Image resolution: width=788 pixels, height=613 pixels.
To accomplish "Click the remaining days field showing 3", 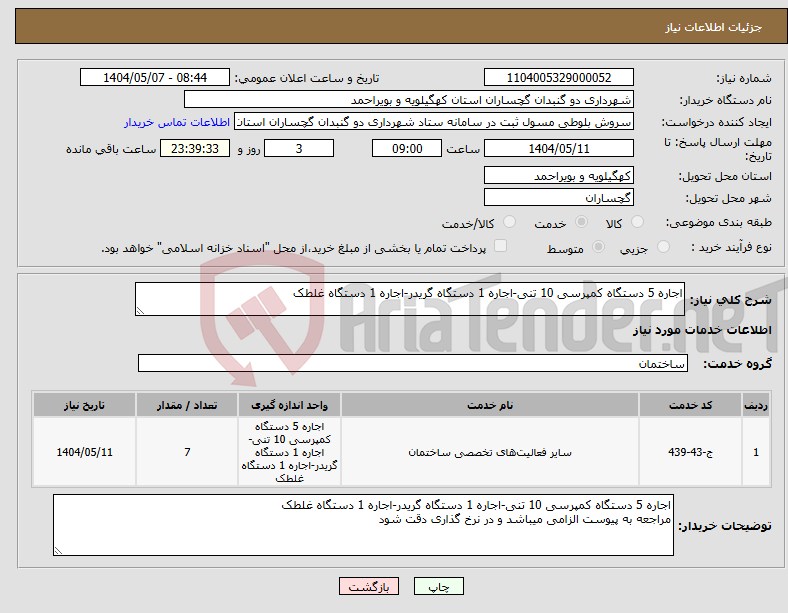I will 299,148.
